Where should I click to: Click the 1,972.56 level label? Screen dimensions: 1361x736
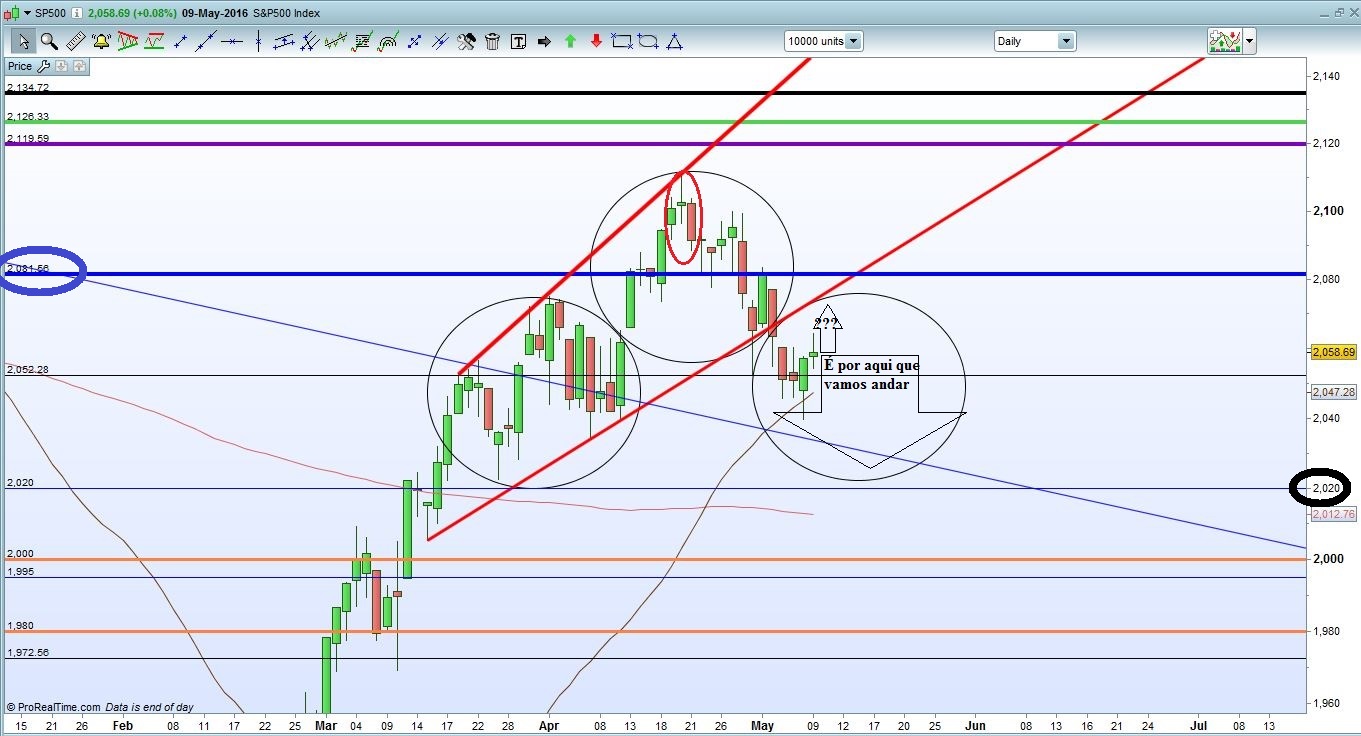click(x=27, y=652)
